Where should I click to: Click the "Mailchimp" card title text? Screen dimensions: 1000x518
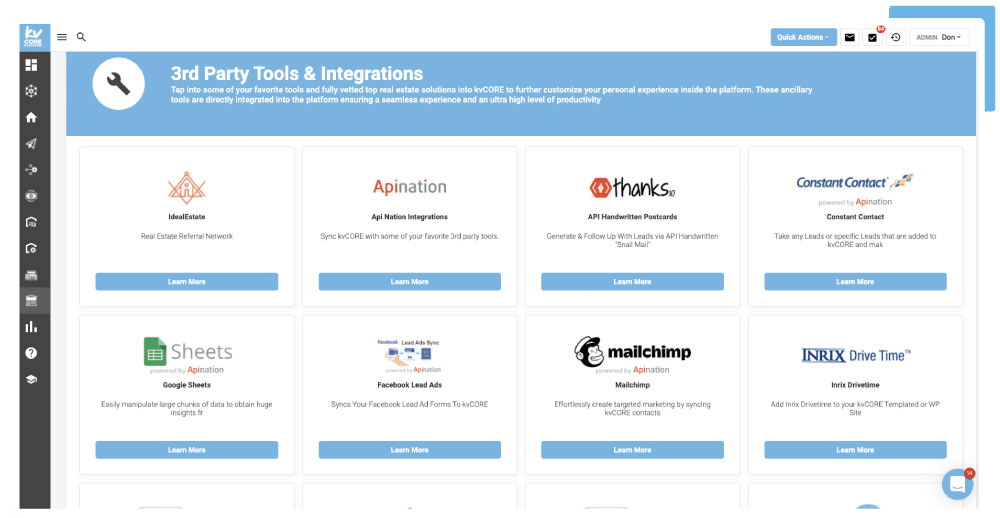632,385
